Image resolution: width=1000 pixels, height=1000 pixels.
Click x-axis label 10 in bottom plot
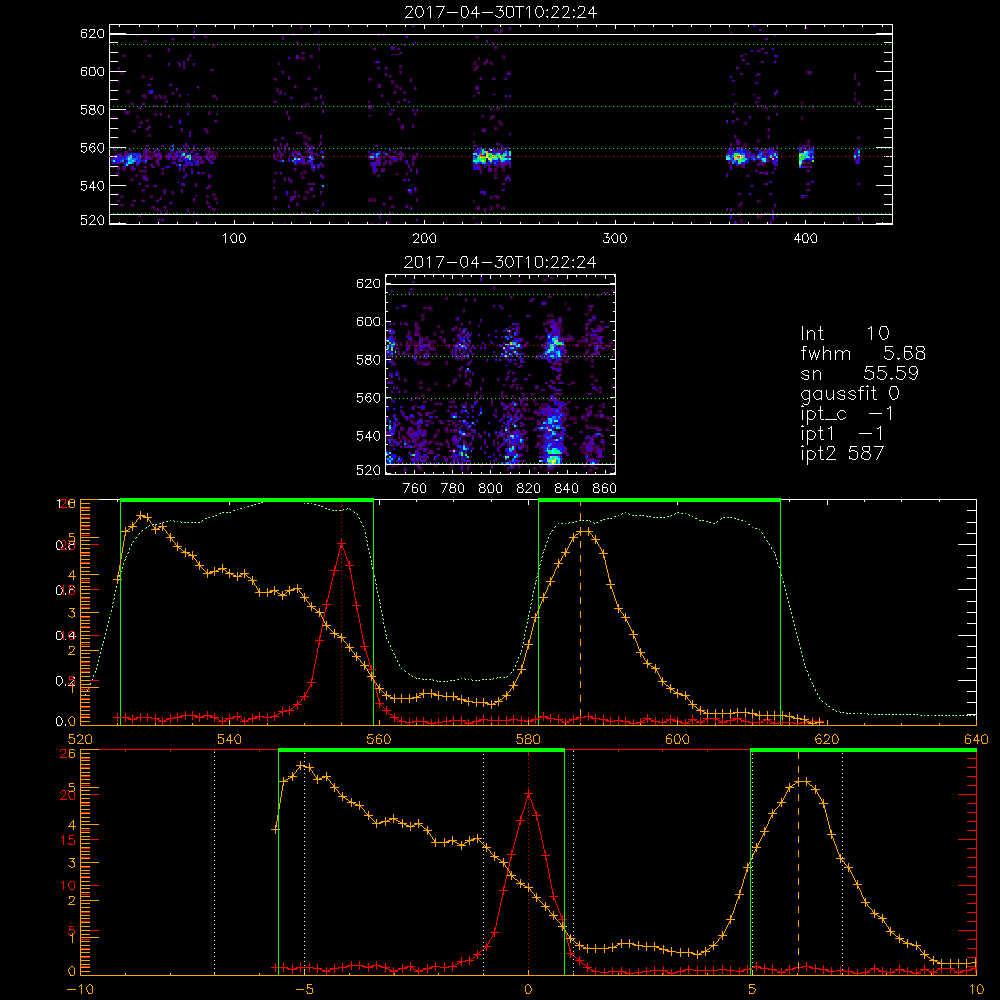[x=976, y=989]
